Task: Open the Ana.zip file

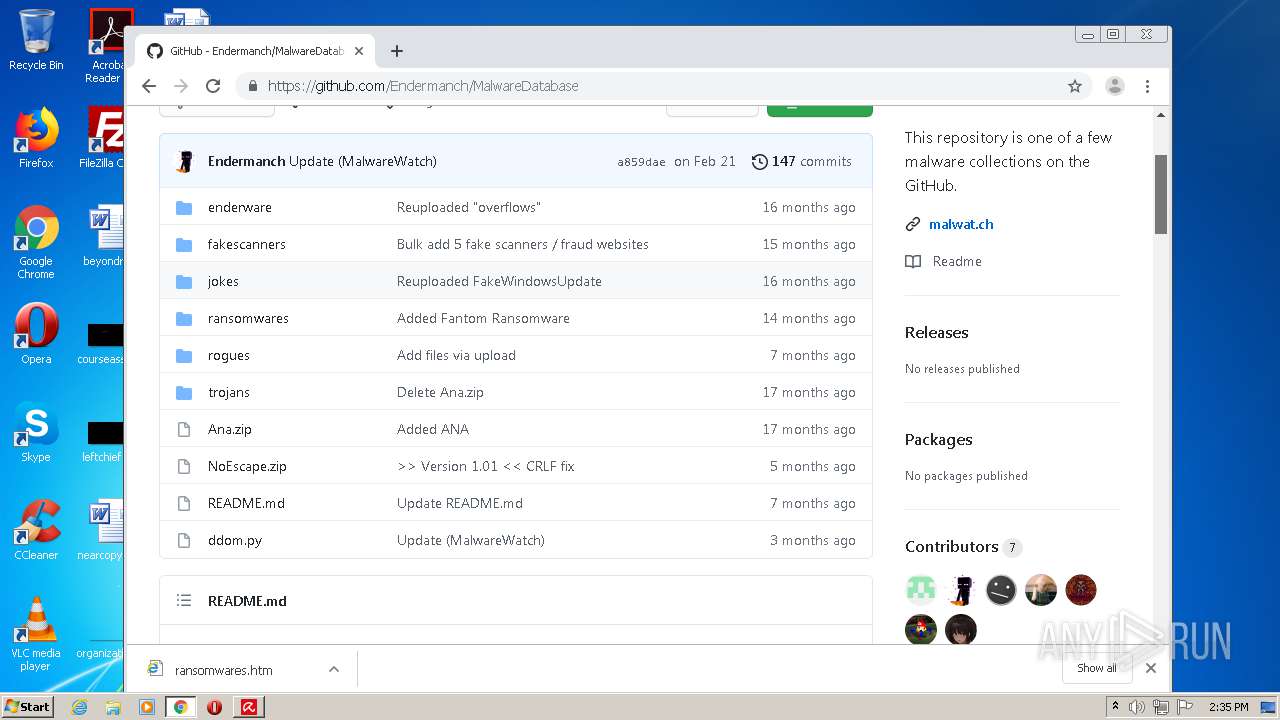Action: coord(230,429)
